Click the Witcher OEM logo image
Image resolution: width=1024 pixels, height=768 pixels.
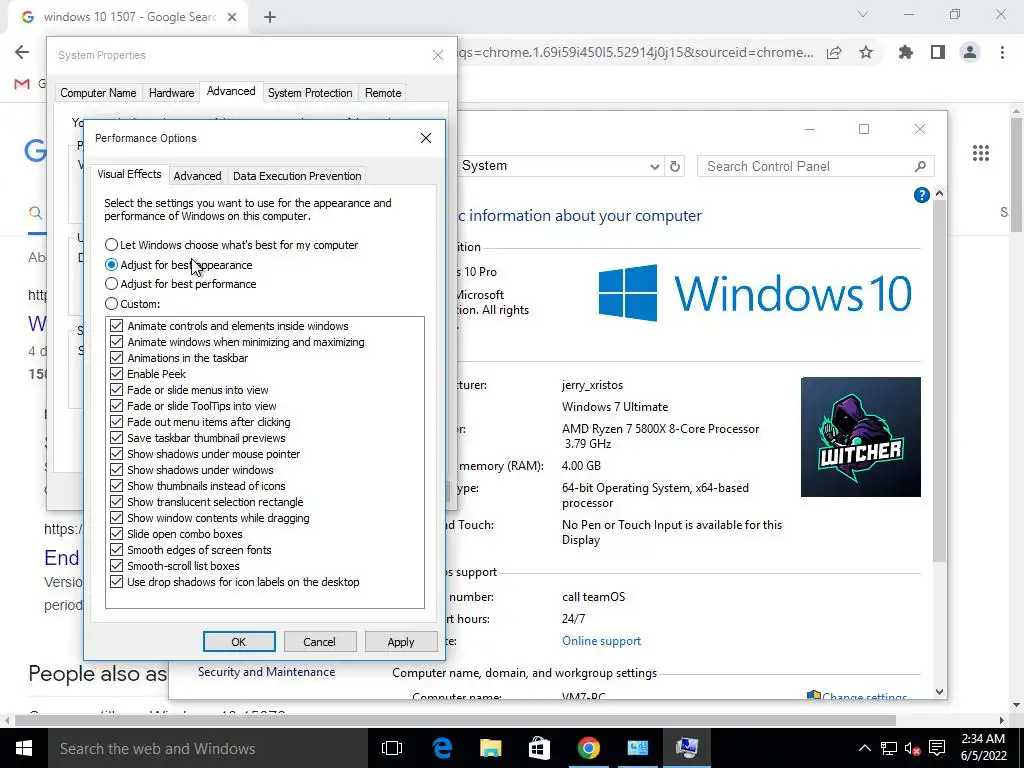[x=861, y=437]
